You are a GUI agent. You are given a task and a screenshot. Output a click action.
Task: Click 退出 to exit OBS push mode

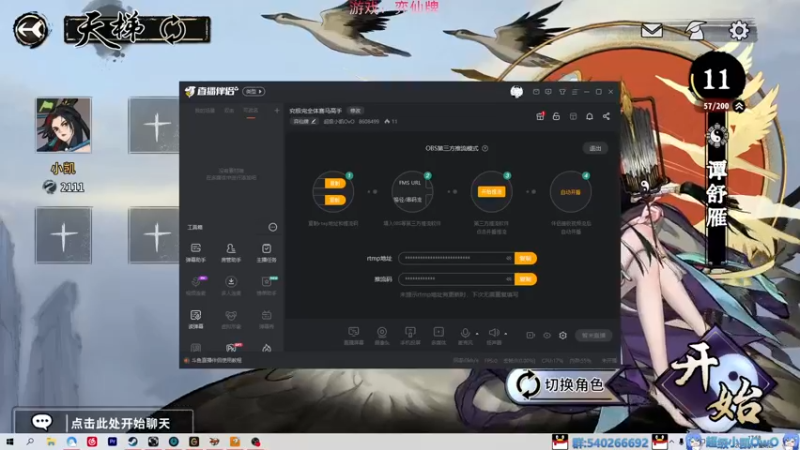pyautogui.click(x=595, y=148)
